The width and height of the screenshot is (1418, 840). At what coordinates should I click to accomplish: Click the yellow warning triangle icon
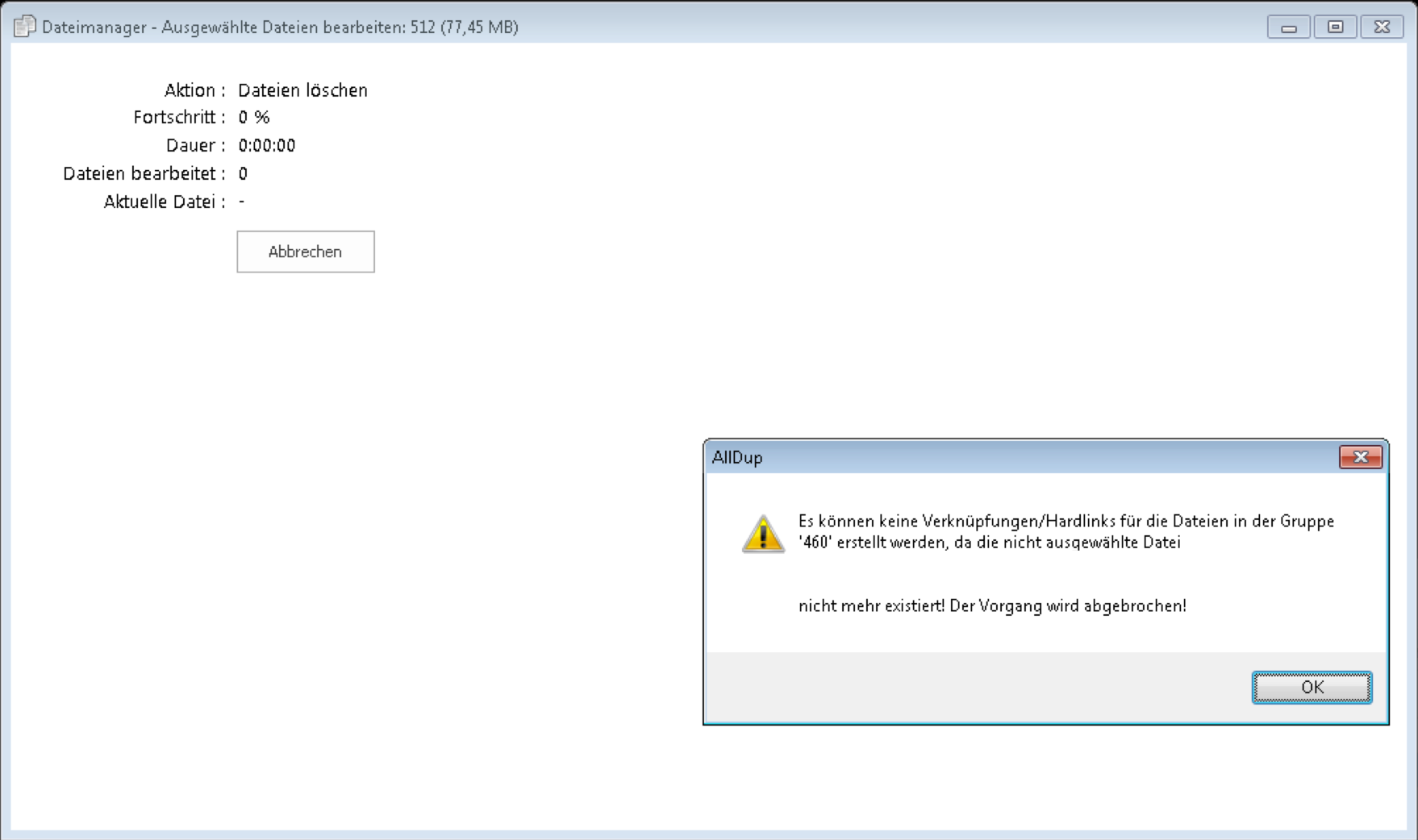(x=763, y=534)
